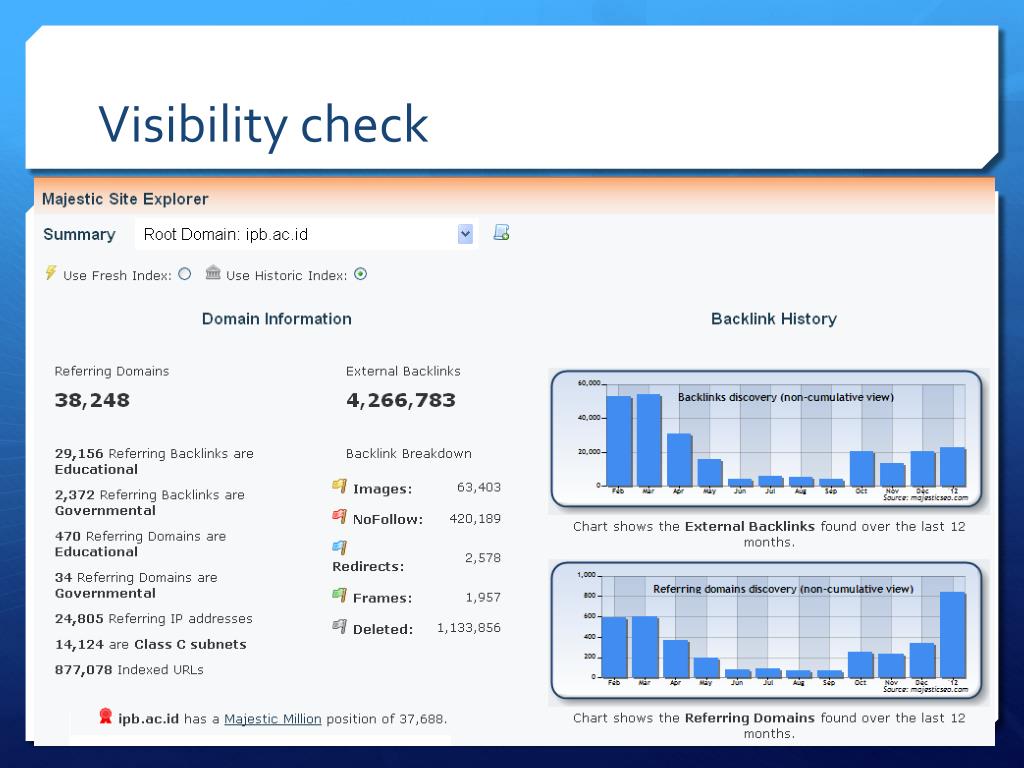Click the grey flag Deleted icon

tap(339, 626)
